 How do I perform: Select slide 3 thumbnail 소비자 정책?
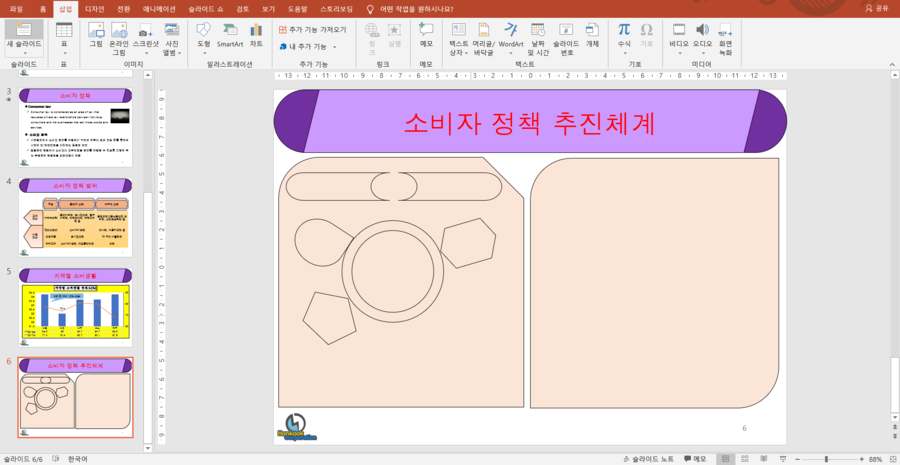click(76, 127)
